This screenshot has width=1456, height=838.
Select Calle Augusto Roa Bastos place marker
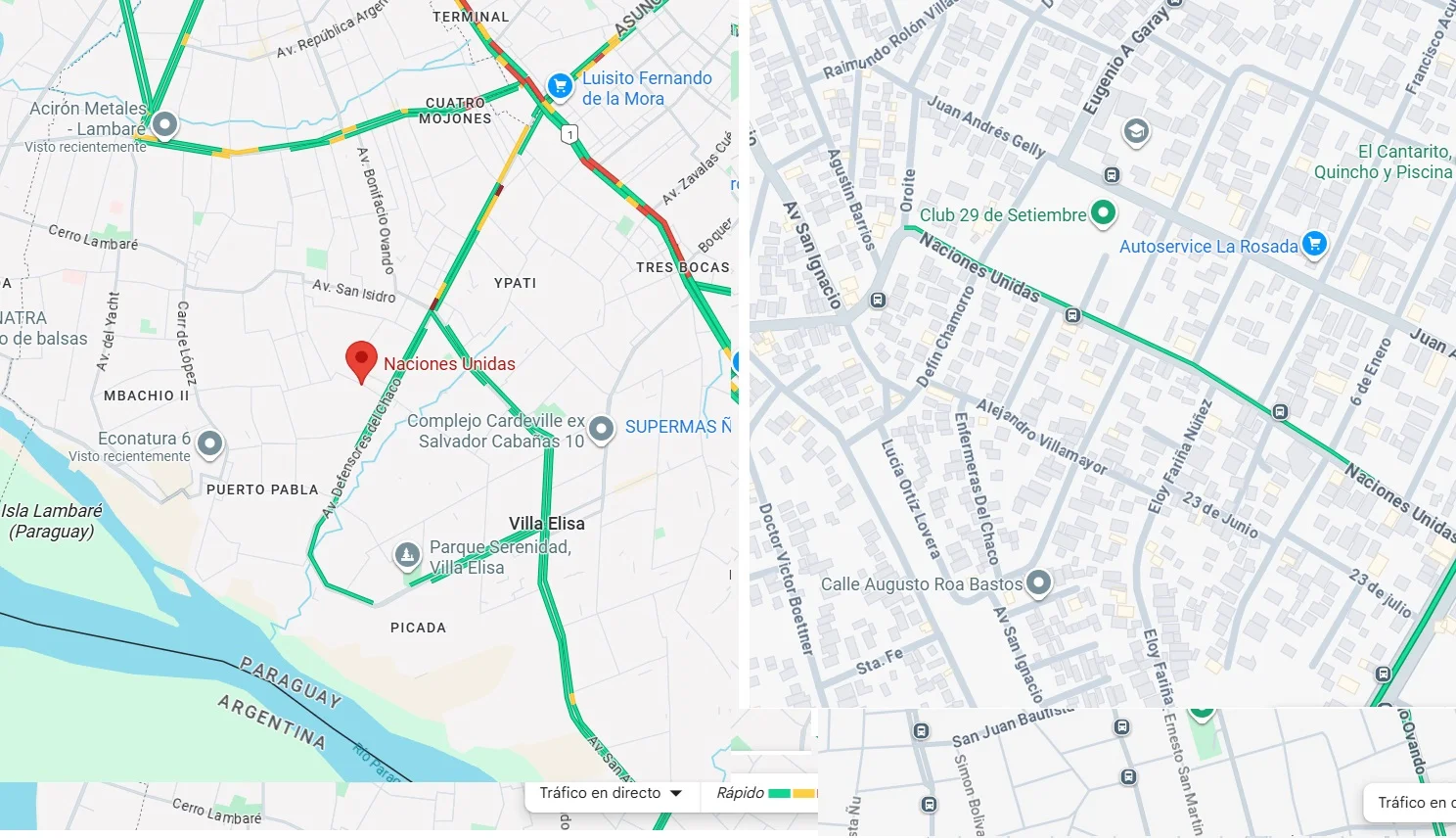click(1039, 583)
